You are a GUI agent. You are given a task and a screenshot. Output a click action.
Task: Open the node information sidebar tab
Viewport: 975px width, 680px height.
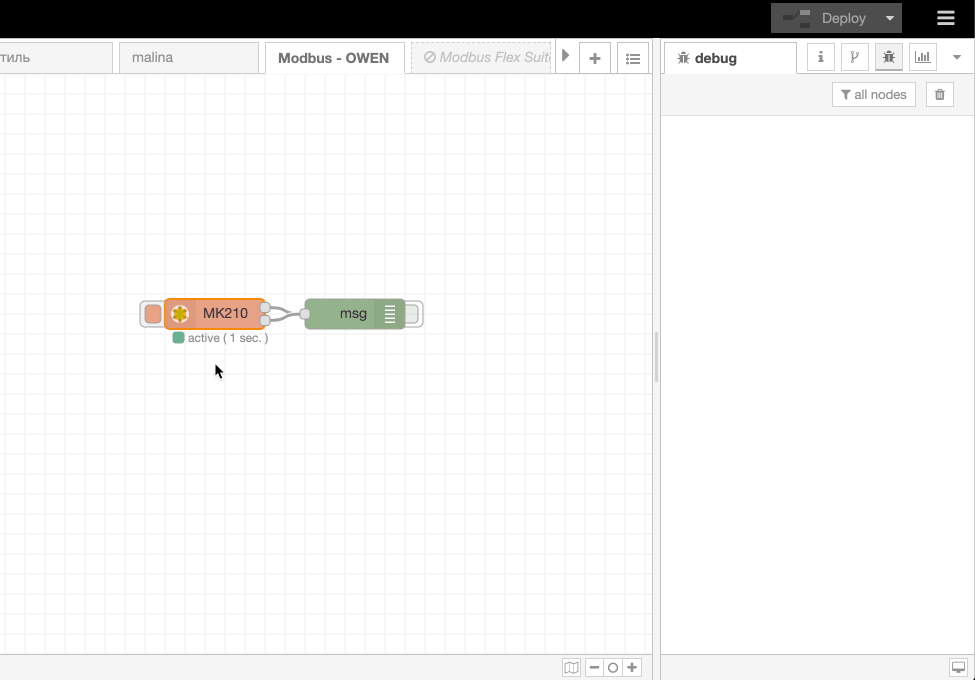820,57
